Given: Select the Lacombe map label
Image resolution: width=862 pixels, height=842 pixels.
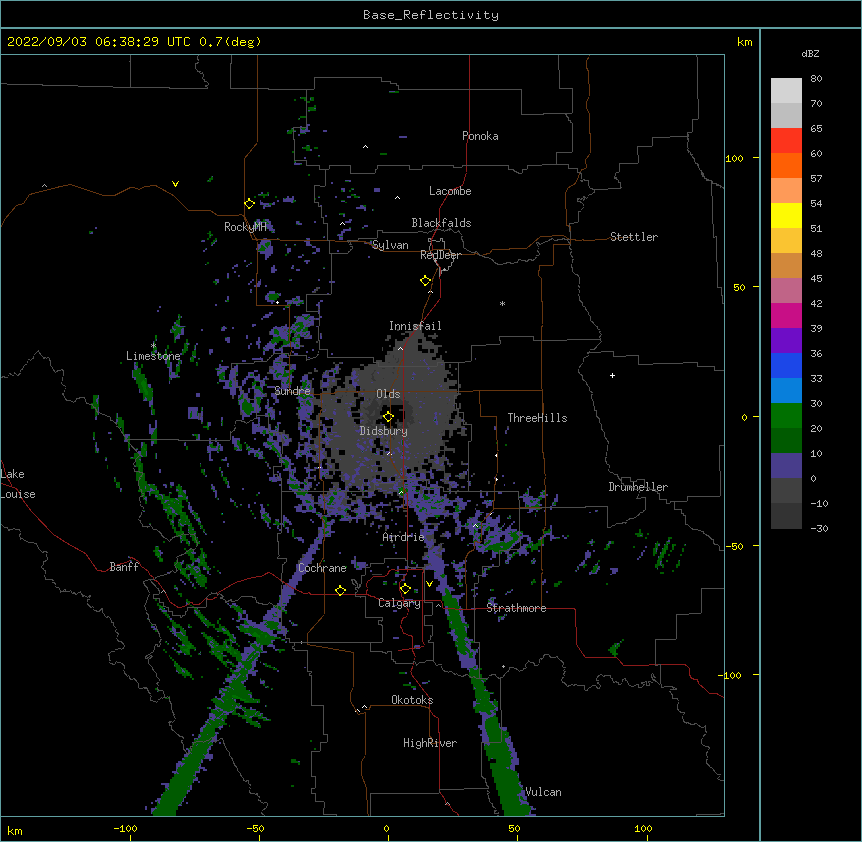Looking at the screenshot, I should click(x=450, y=191).
